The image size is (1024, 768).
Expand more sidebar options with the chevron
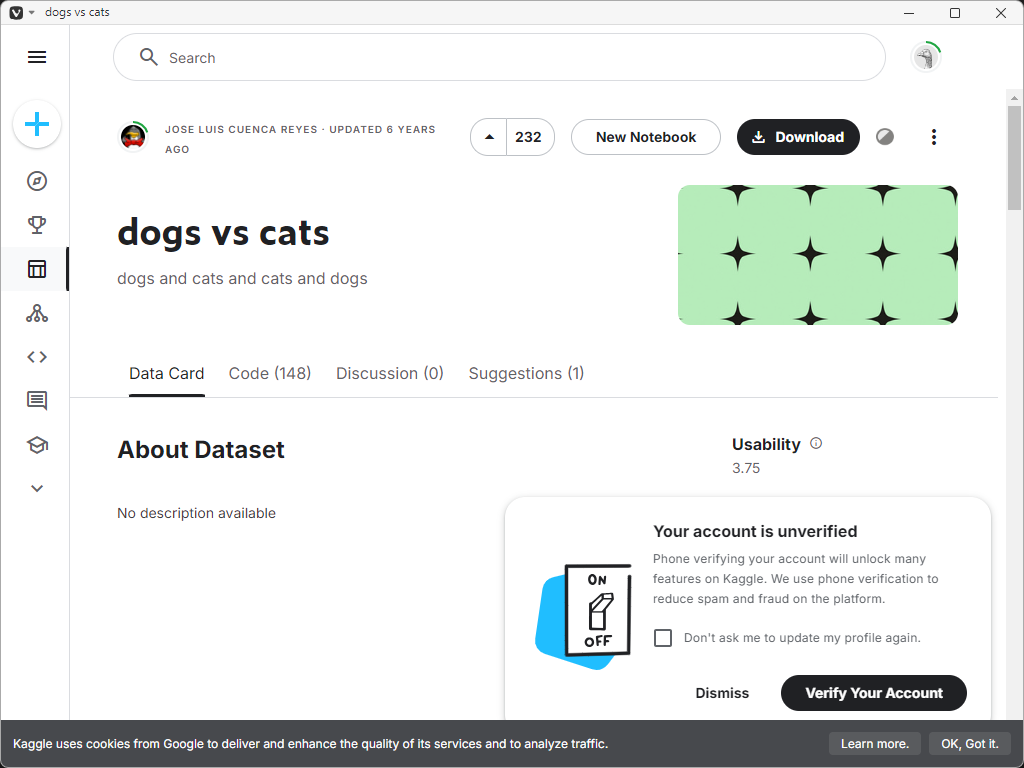pyautogui.click(x=37, y=488)
